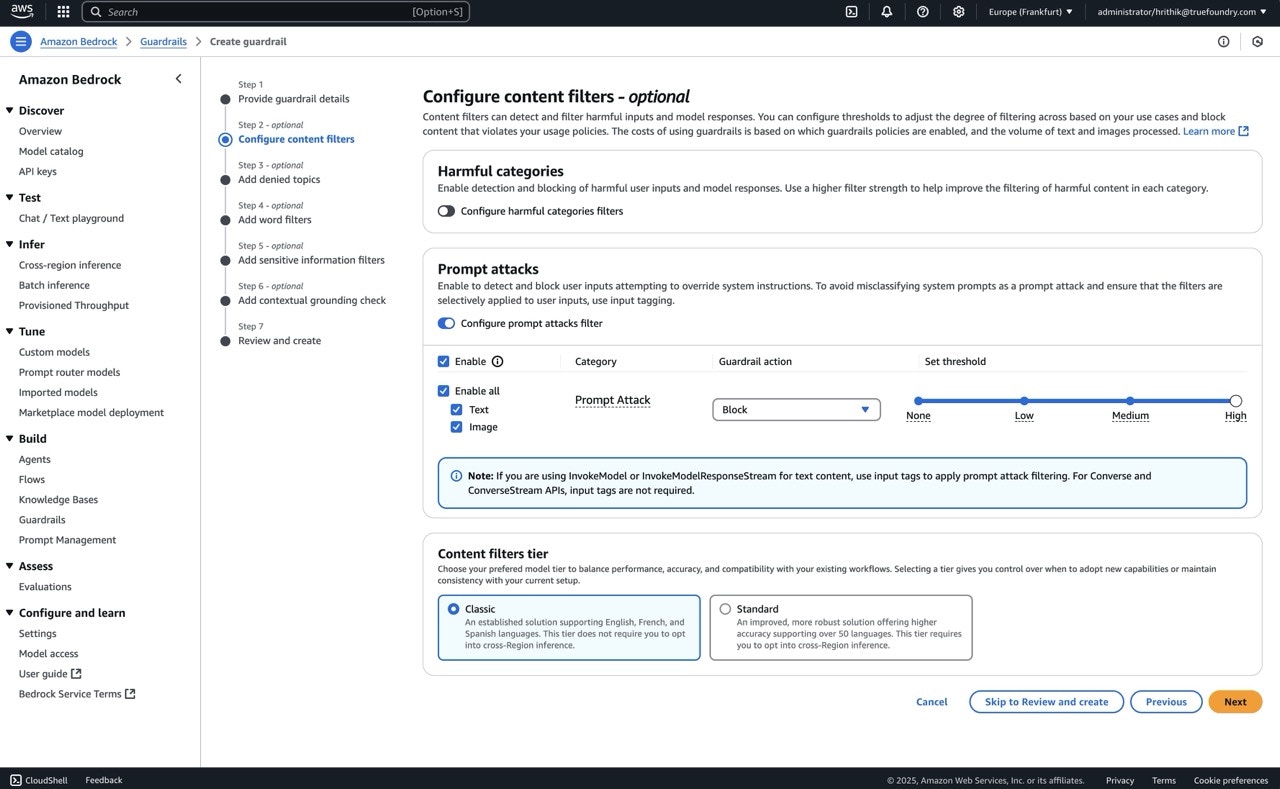The height and width of the screenshot is (789, 1280).
Task: Enable the Configure harmful categories filters toggle
Action: coord(445,211)
